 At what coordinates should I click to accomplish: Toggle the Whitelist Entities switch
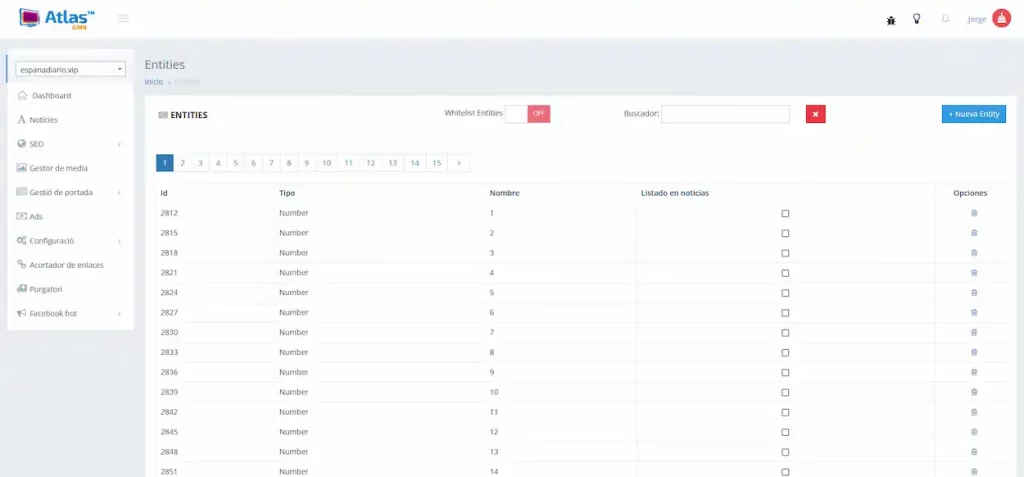[528, 114]
